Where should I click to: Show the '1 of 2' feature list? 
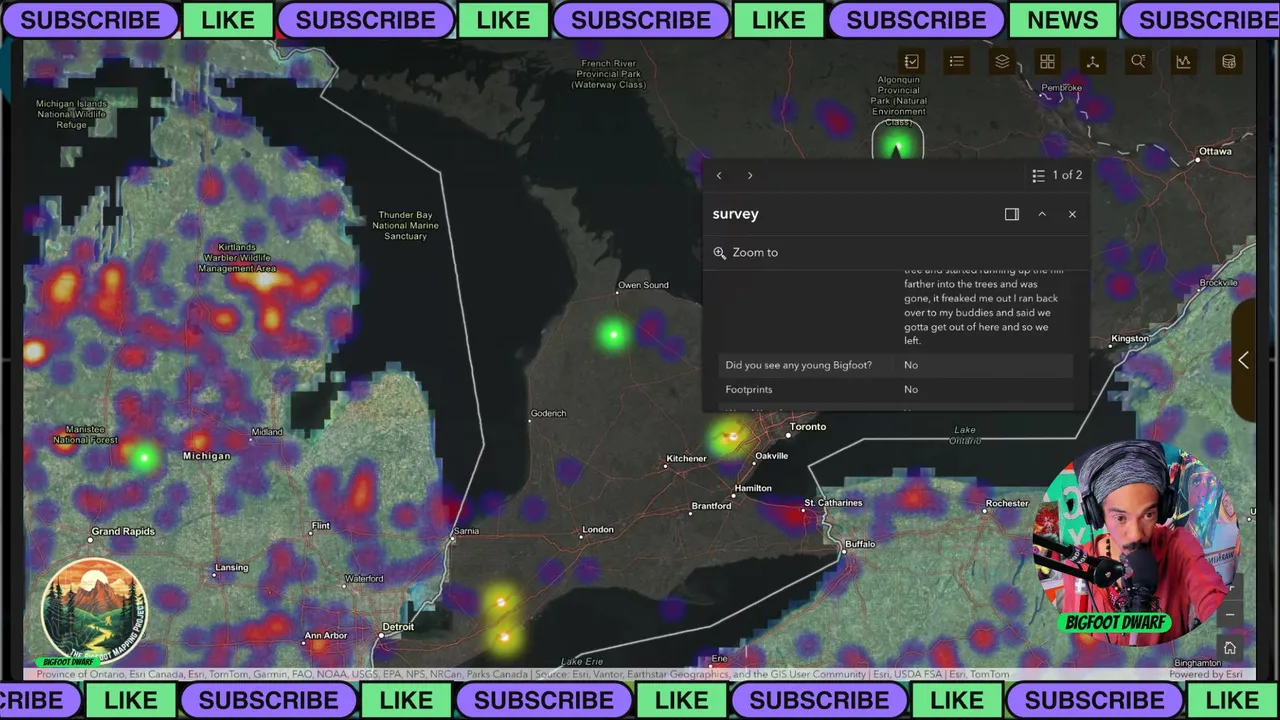[1057, 175]
